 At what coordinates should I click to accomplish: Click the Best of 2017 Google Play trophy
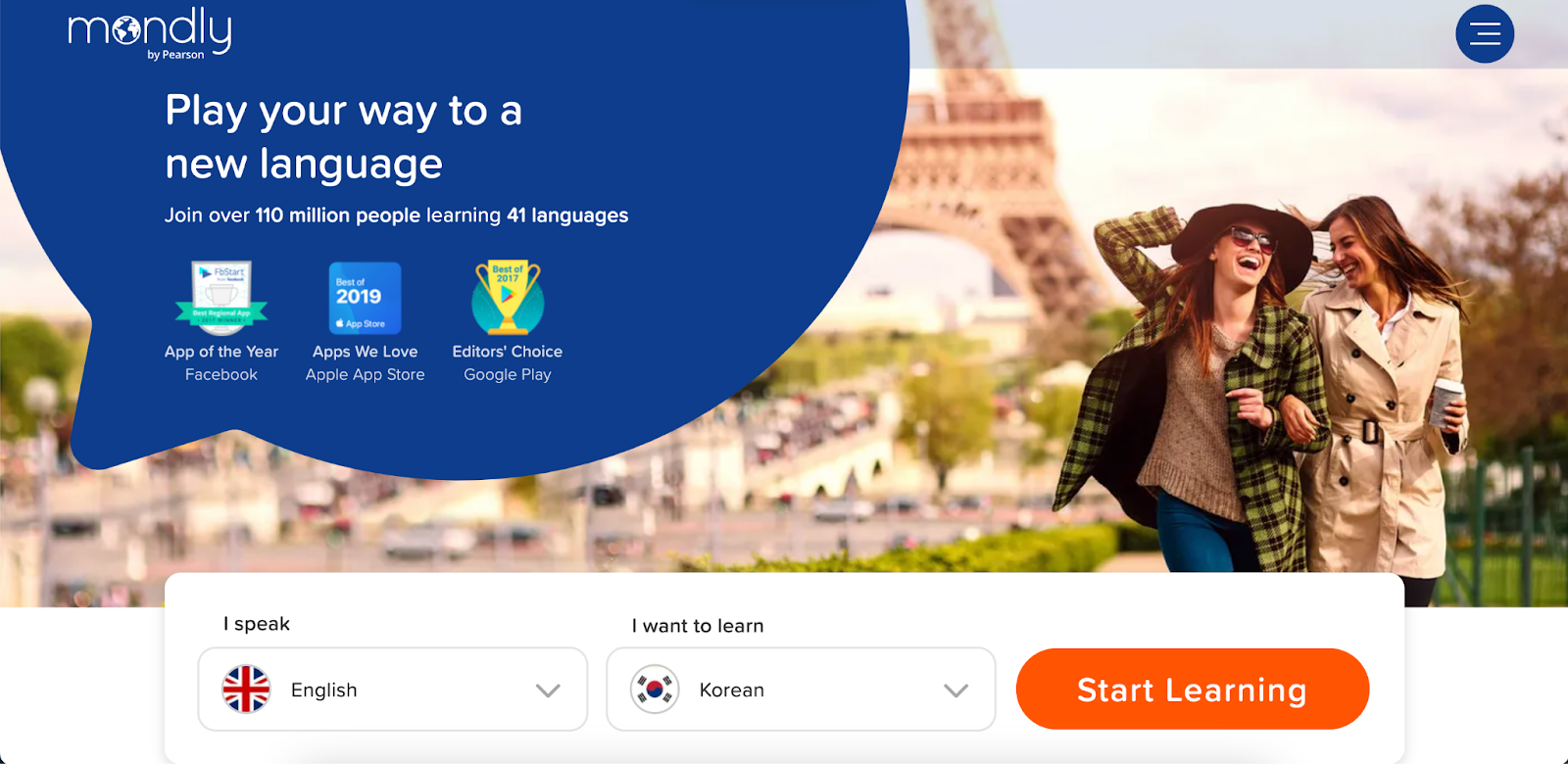click(x=508, y=298)
